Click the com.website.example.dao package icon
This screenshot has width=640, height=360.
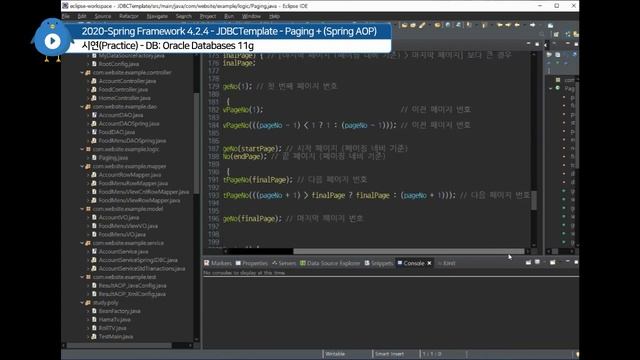pyautogui.click(x=88, y=107)
